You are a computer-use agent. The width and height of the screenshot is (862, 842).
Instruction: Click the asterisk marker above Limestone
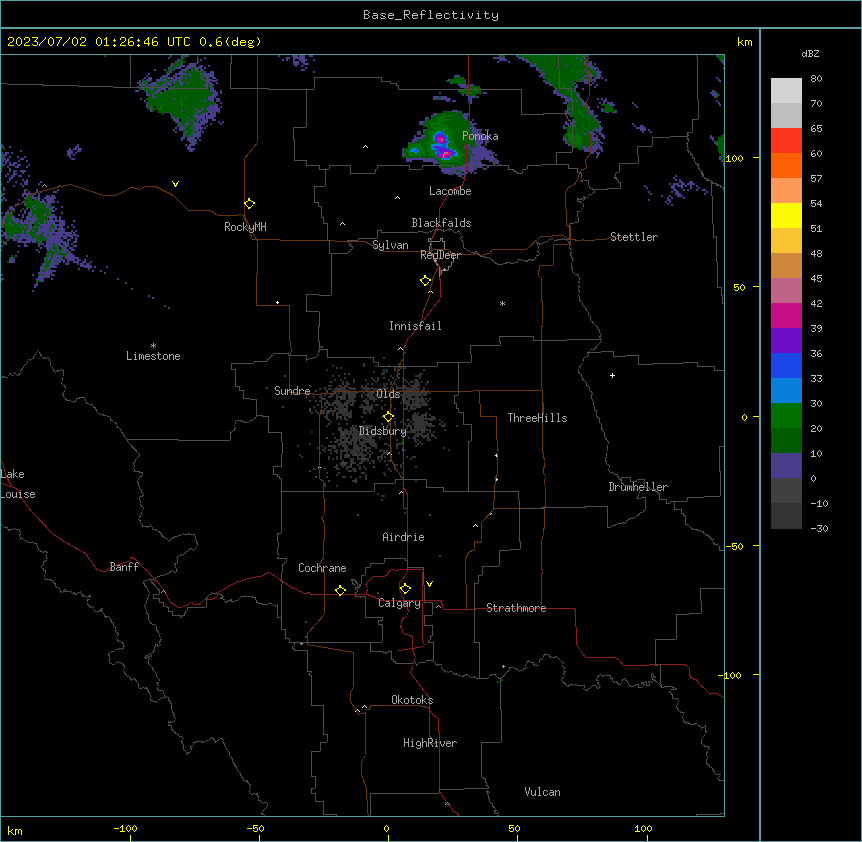click(153, 346)
